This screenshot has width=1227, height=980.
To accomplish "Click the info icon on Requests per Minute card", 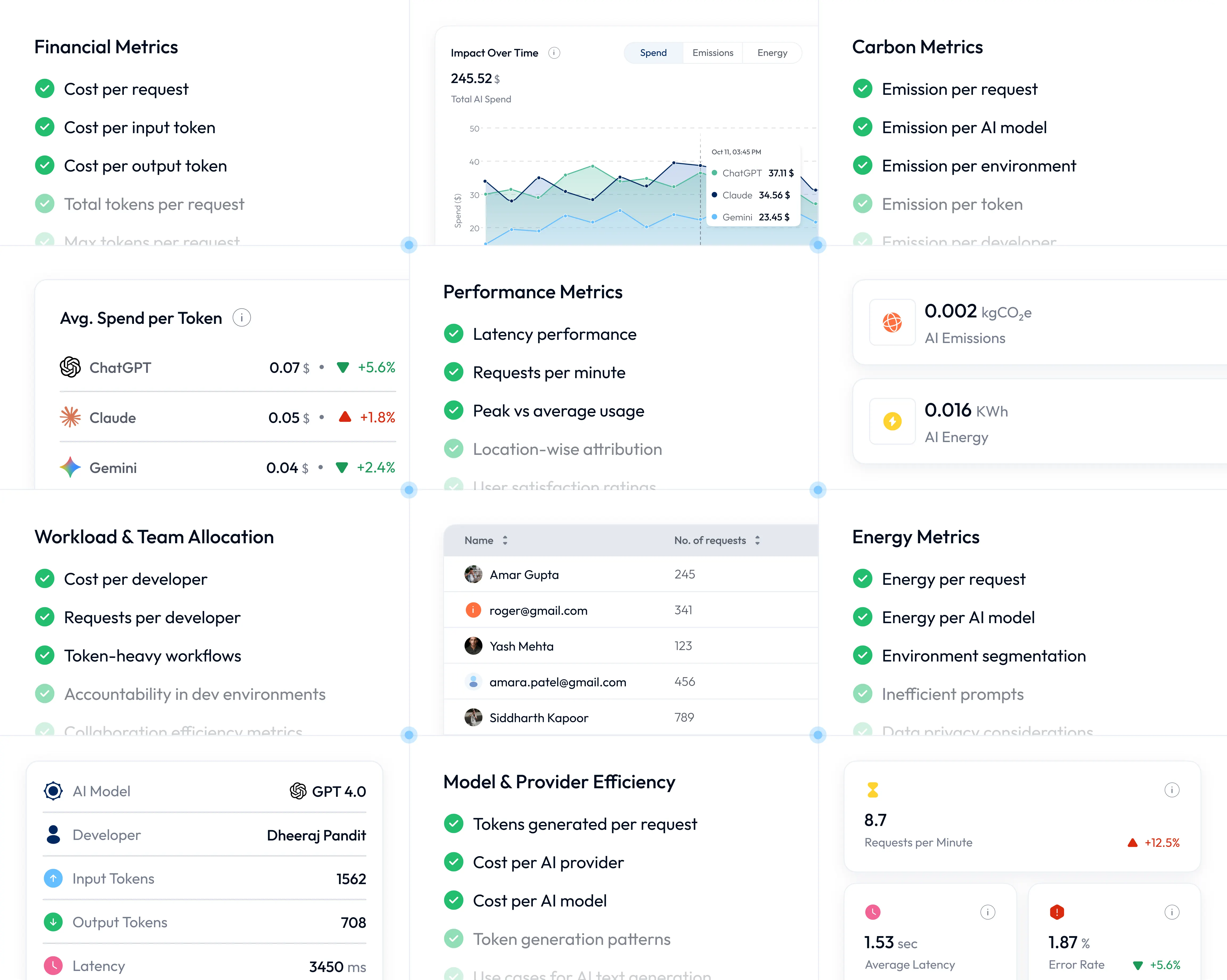I will coord(1172,790).
